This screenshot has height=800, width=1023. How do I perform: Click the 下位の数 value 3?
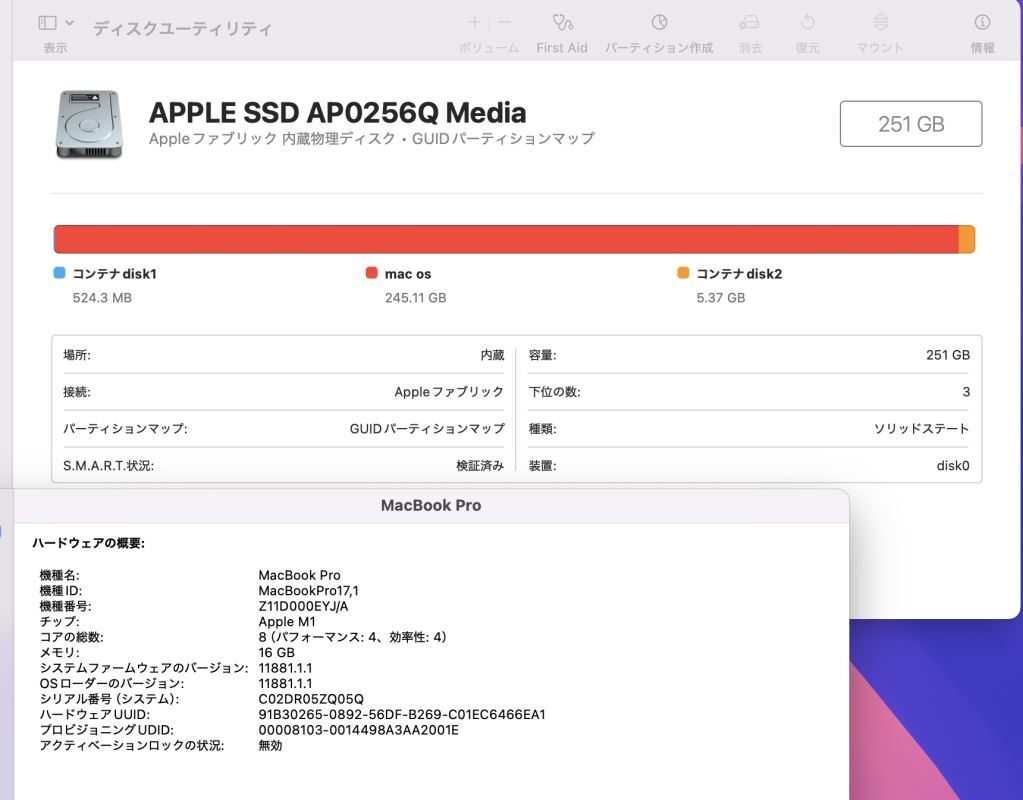(966, 392)
